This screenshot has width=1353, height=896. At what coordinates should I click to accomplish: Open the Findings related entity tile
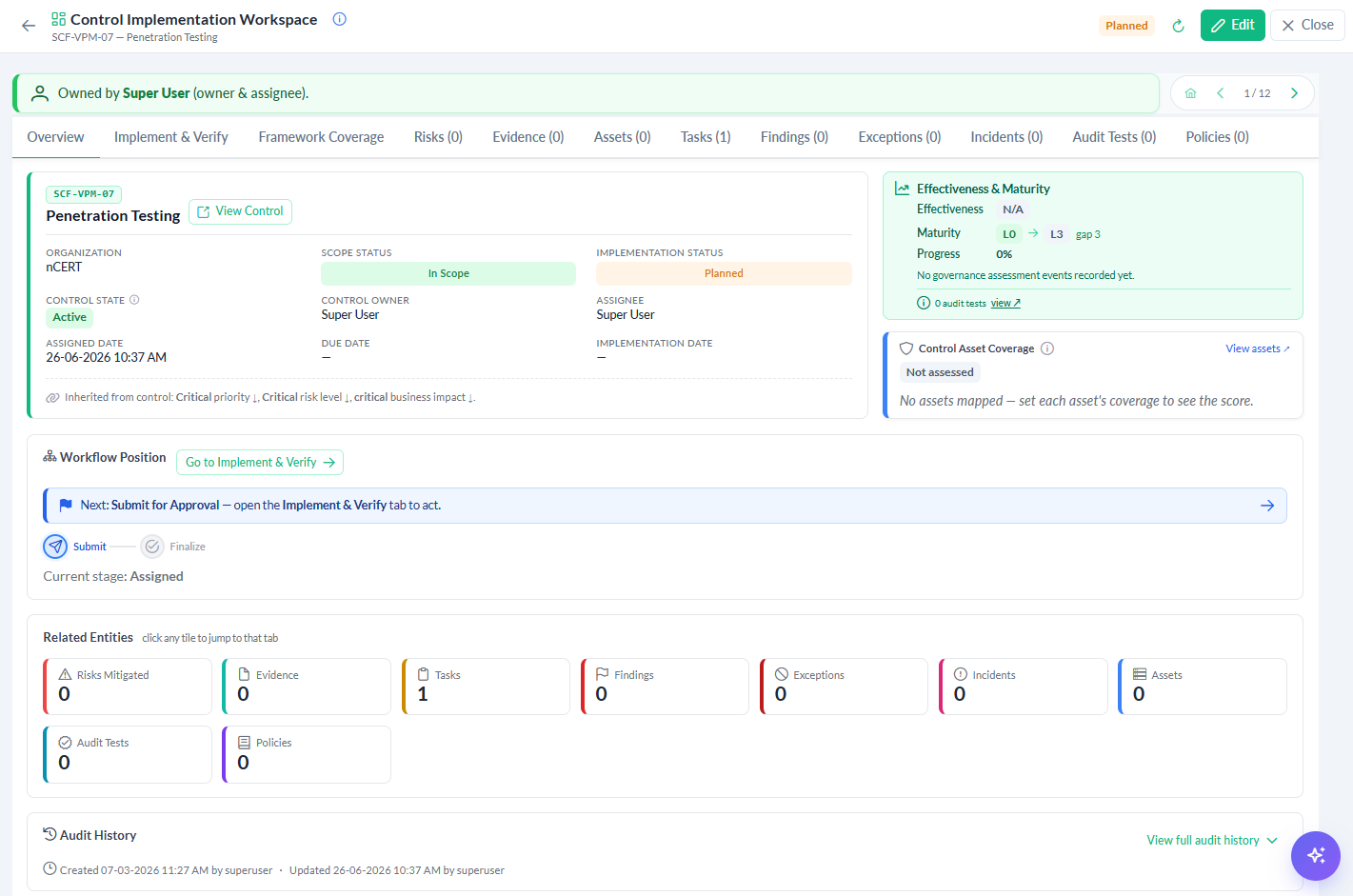[665, 687]
